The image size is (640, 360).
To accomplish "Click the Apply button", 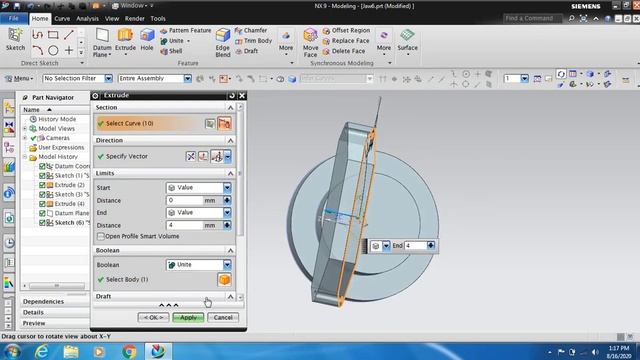I will click(188, 318).
